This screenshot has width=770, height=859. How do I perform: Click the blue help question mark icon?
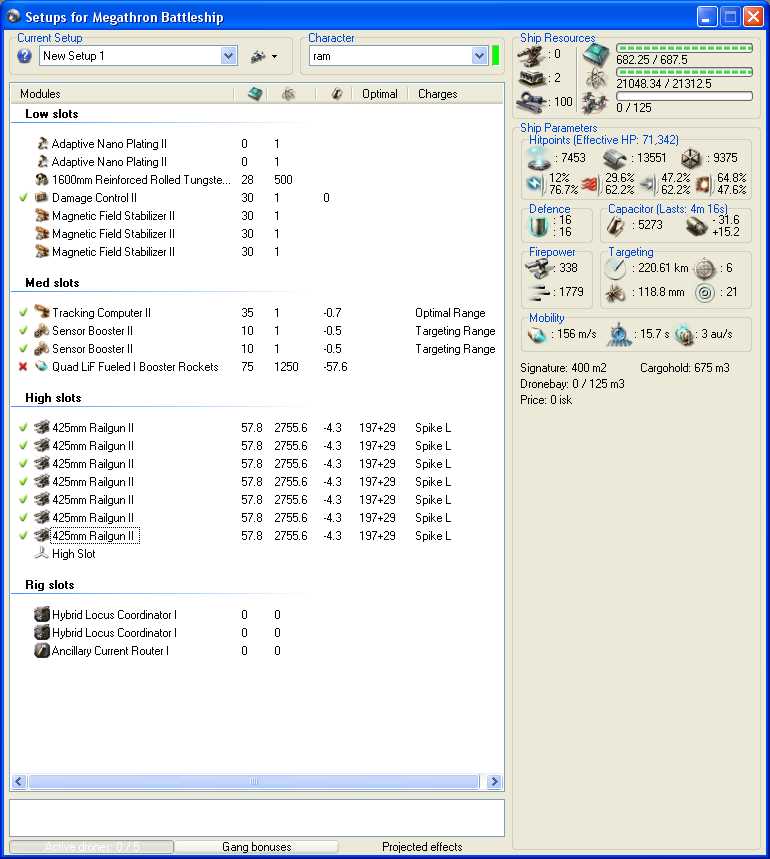point(24,56)
